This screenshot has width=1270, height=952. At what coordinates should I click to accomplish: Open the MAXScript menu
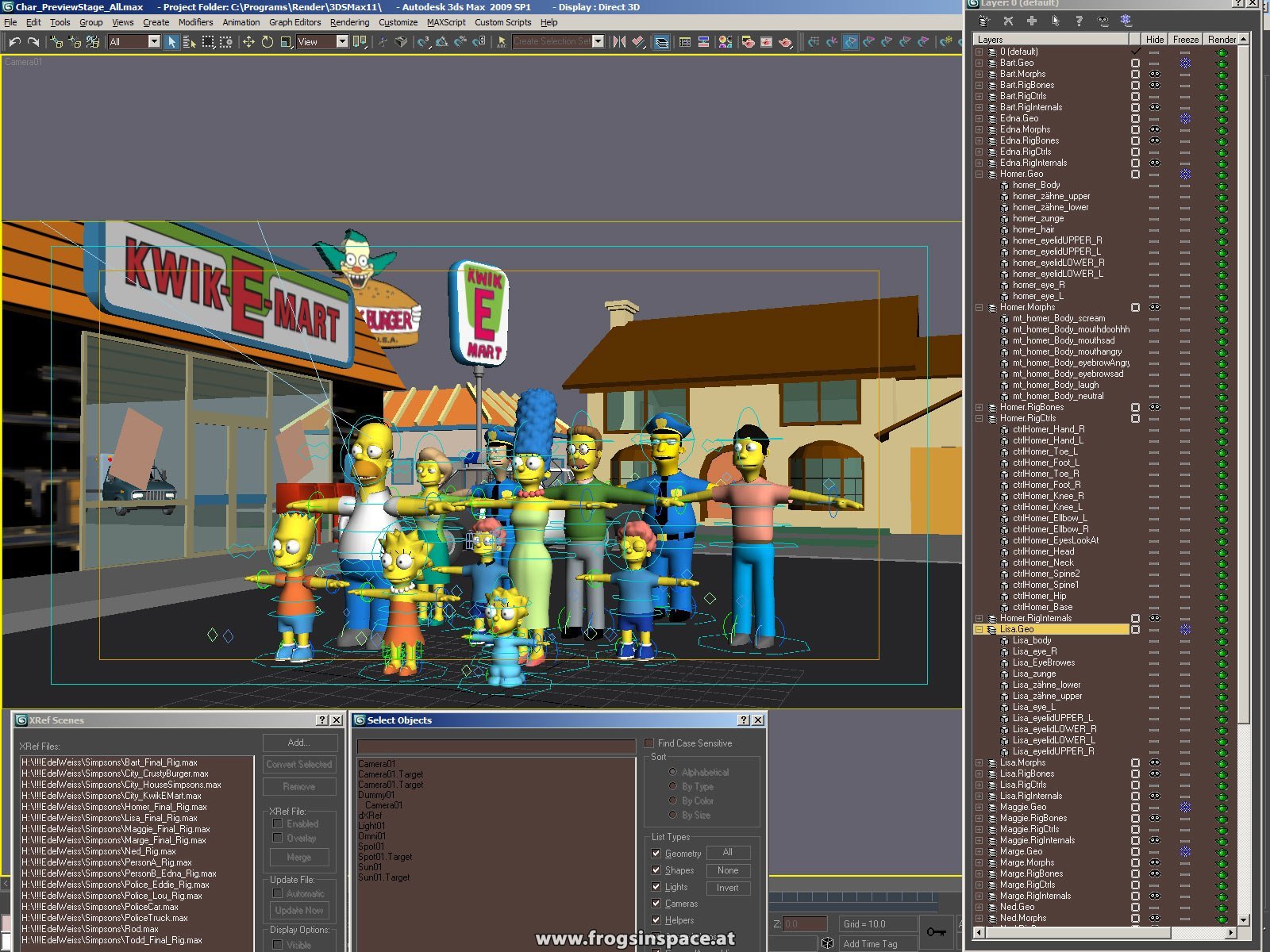[x=446, y=22]
